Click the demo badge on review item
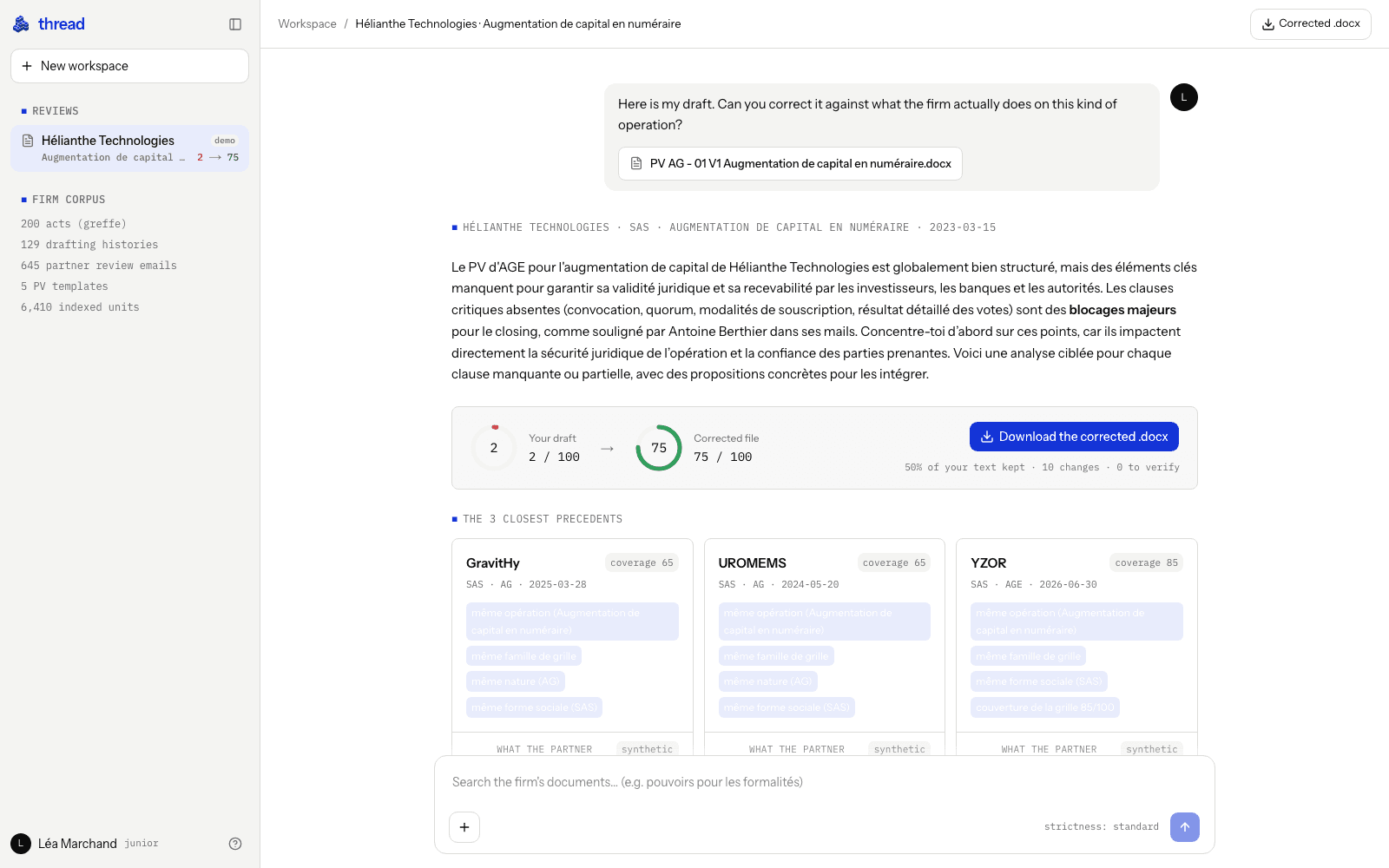1389x868 pixels. pos(225,141)
